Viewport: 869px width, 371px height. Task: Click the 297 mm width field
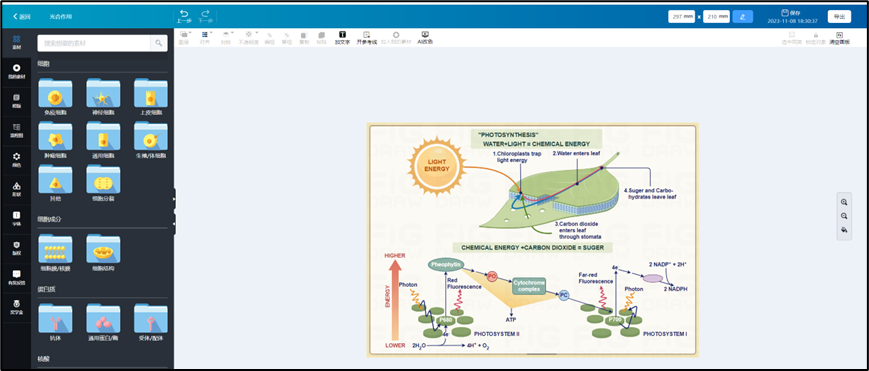[682, 17]
